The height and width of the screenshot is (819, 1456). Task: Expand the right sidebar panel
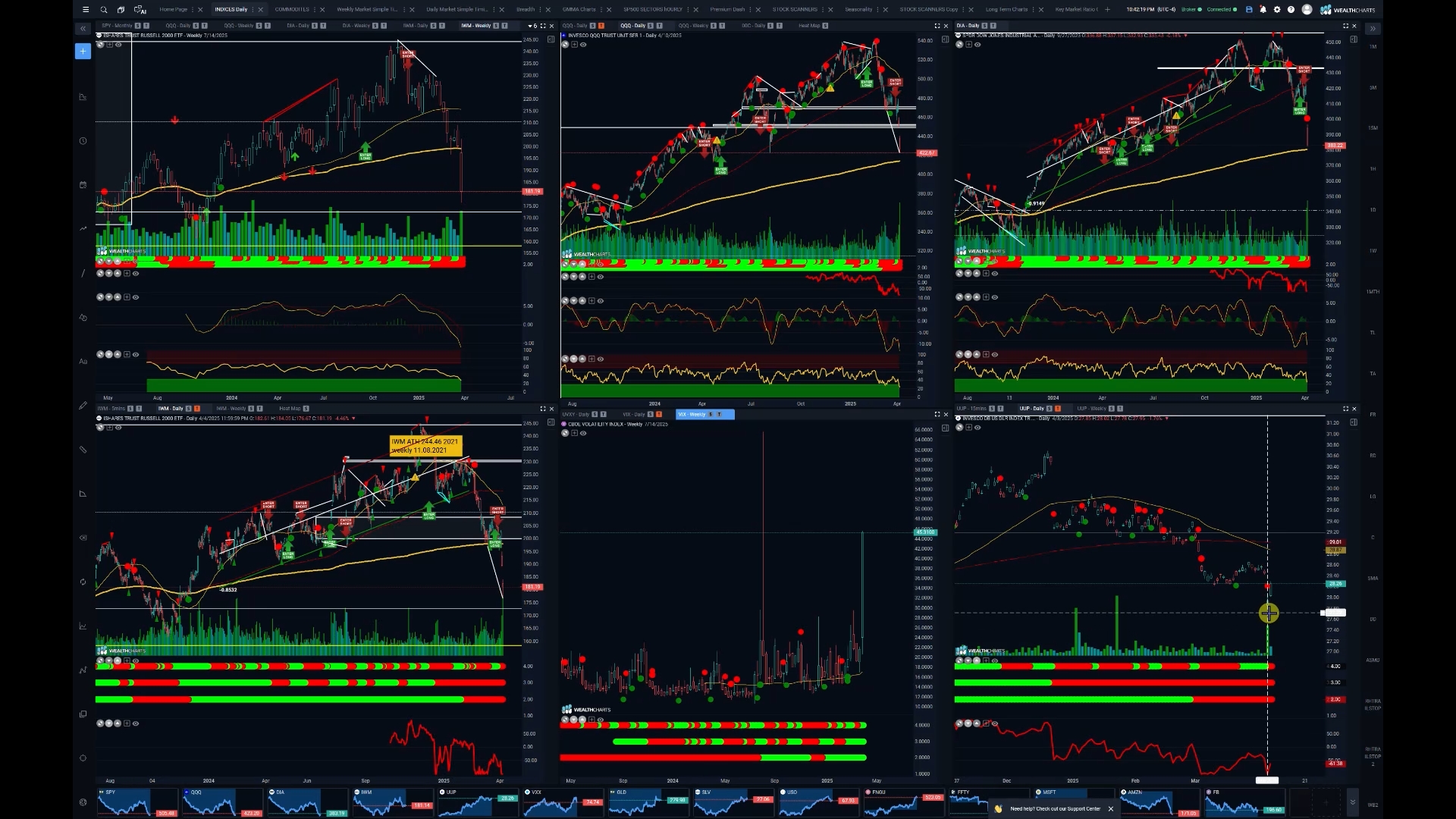(1373, 29)
